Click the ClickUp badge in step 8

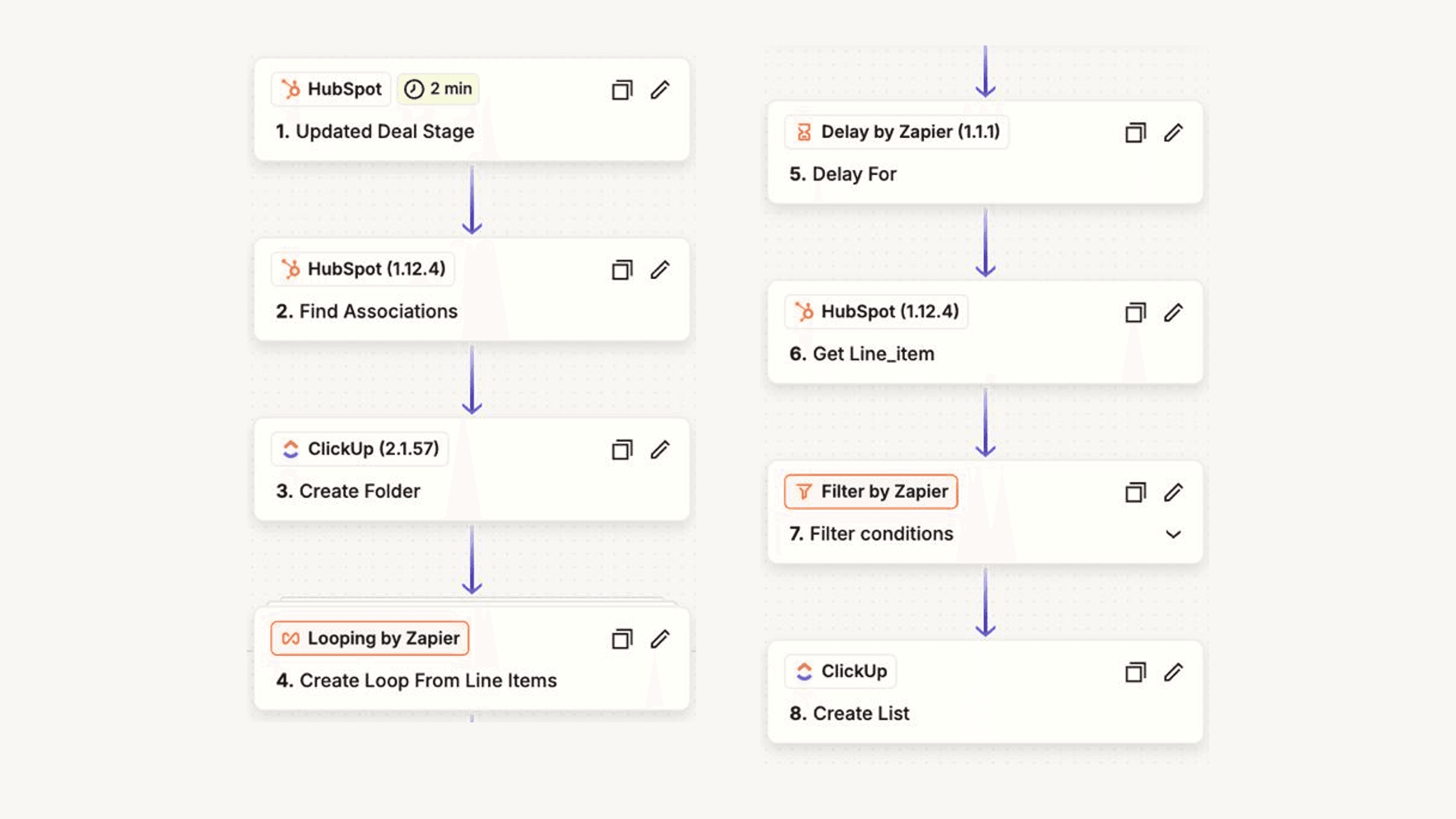840,671
